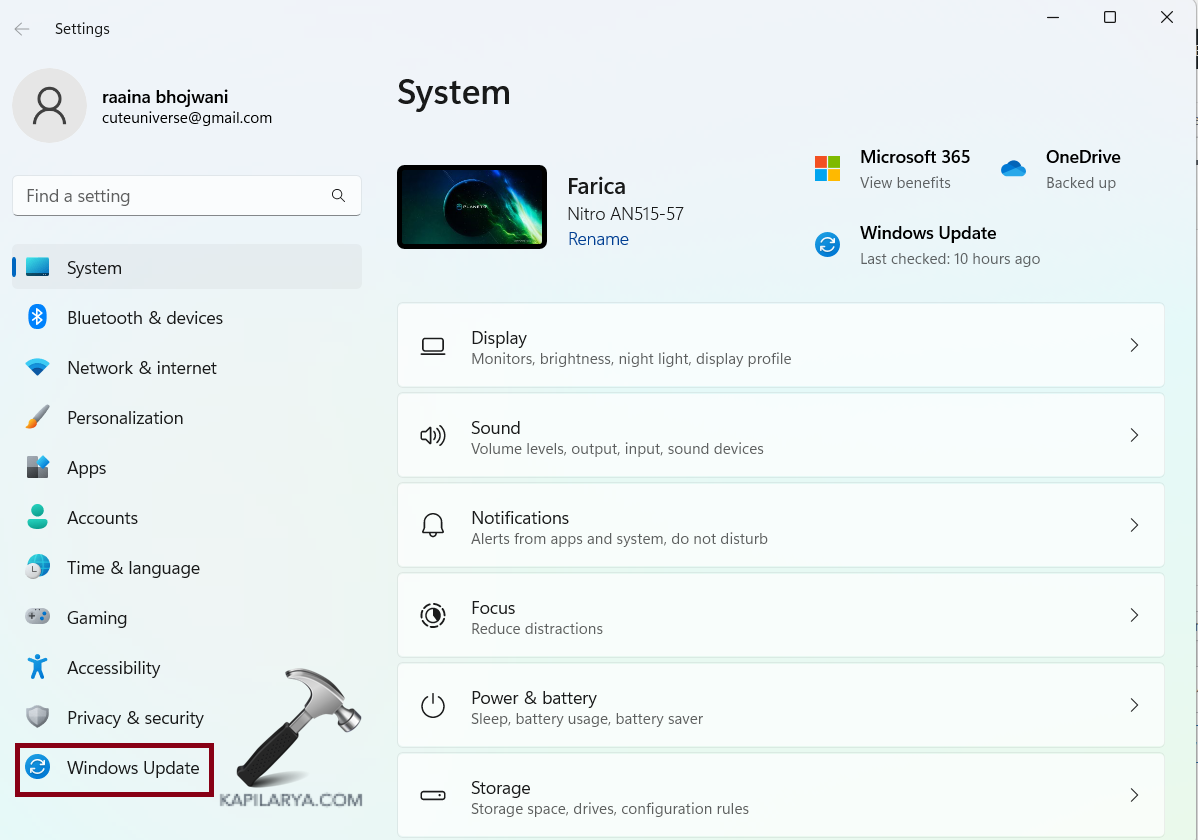Click the OneDrive cloud icon

click(x=1013, y=169)
